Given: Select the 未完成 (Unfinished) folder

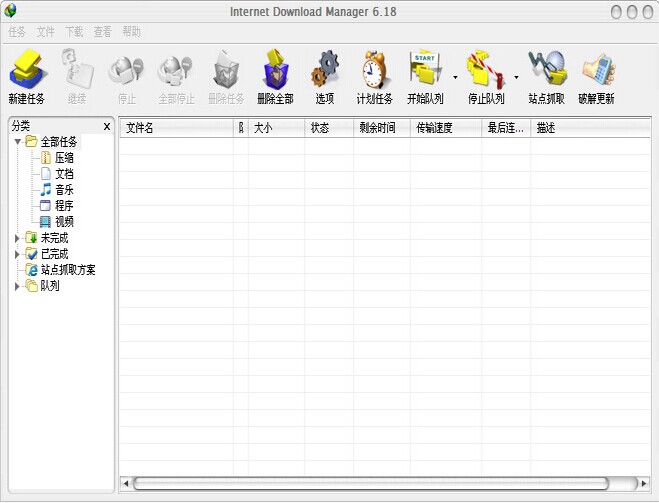Looking at the screenshot, I should 47,238.
